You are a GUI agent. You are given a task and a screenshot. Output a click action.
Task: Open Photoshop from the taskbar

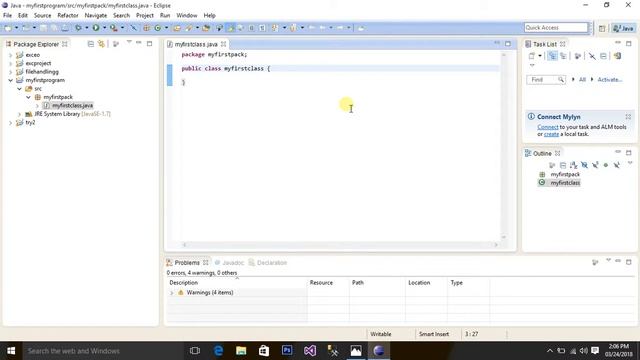click(x=287, y=351)
